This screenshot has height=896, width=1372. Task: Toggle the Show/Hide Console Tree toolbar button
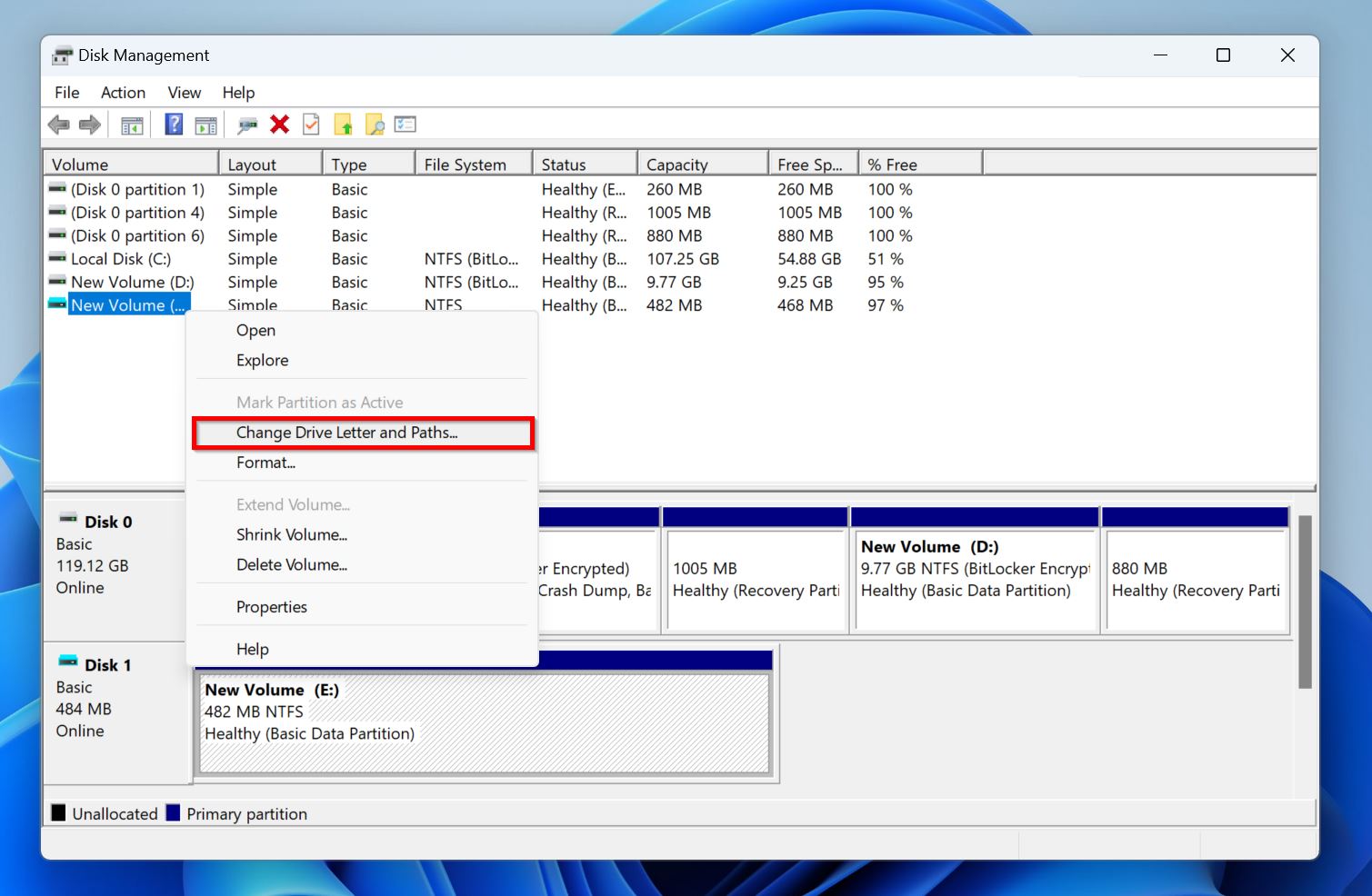(131, 124)
